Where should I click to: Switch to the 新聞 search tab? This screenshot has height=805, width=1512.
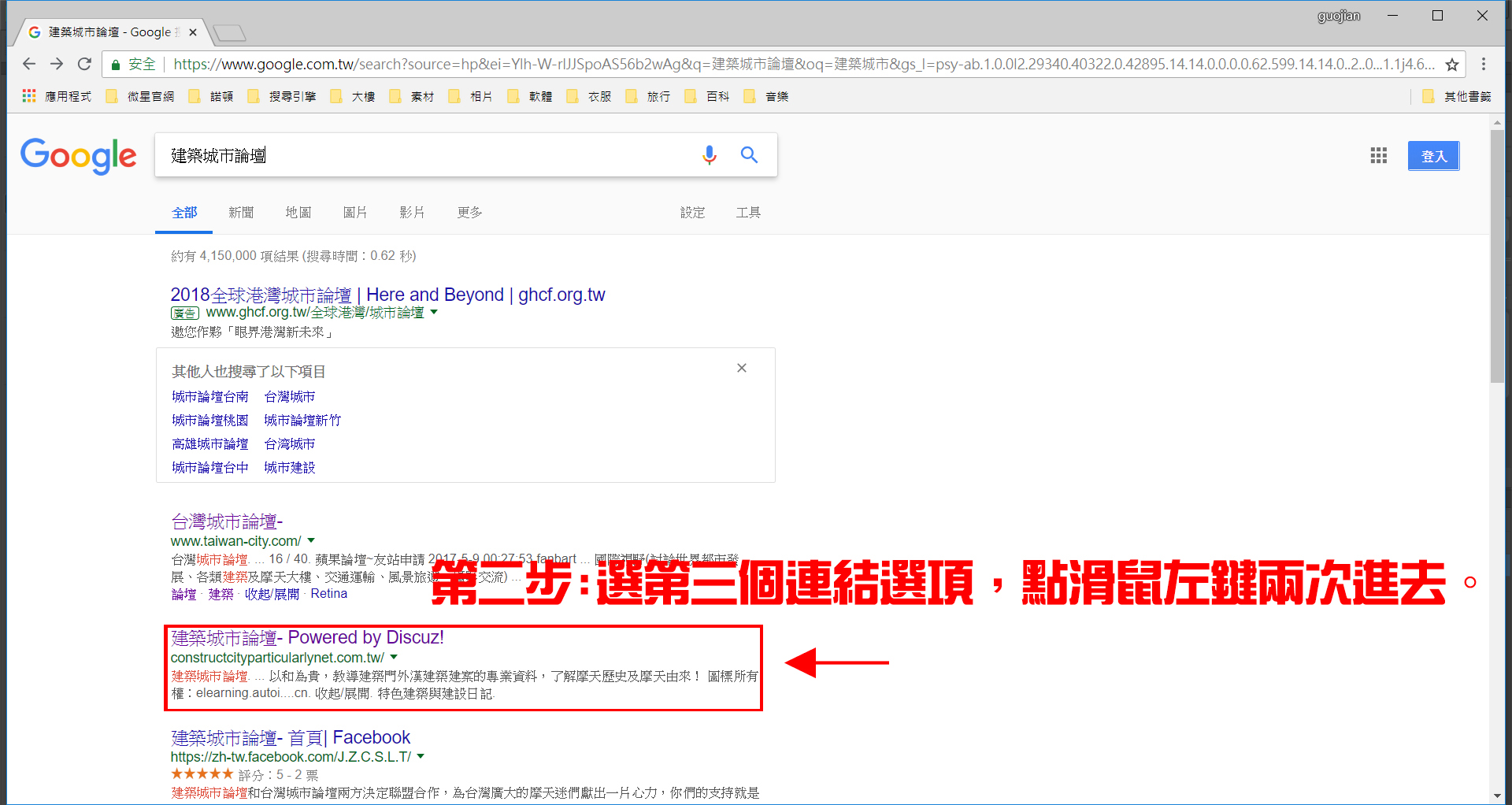click(x=241, y=213)
